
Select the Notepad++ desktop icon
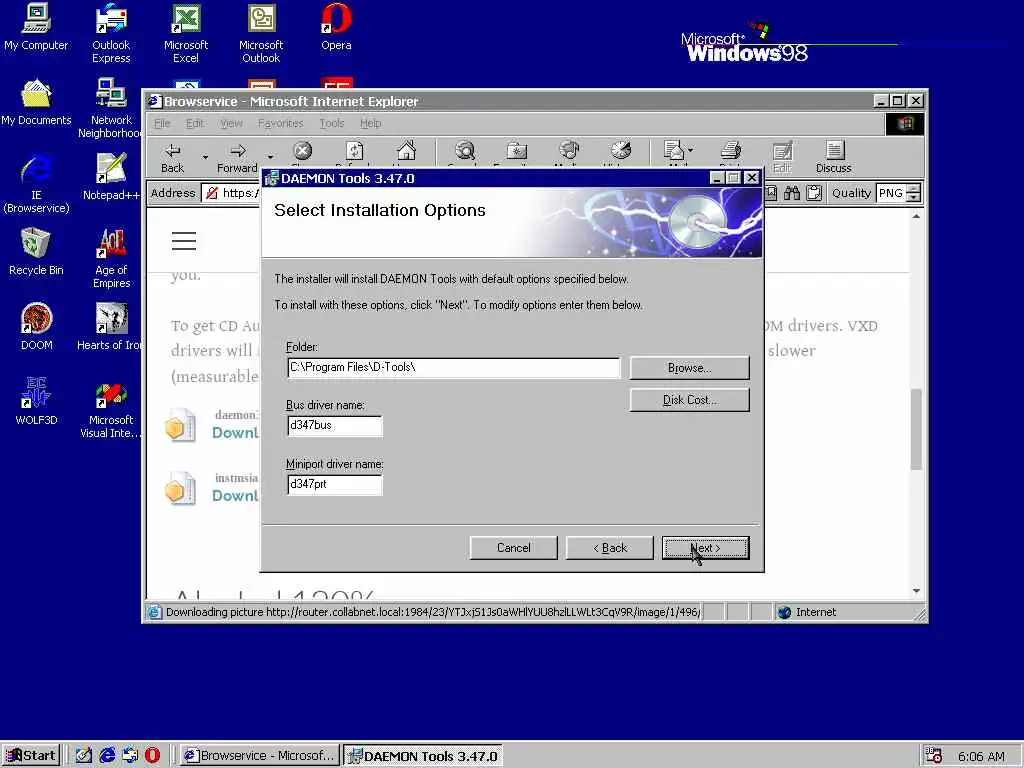pos(111,177)
